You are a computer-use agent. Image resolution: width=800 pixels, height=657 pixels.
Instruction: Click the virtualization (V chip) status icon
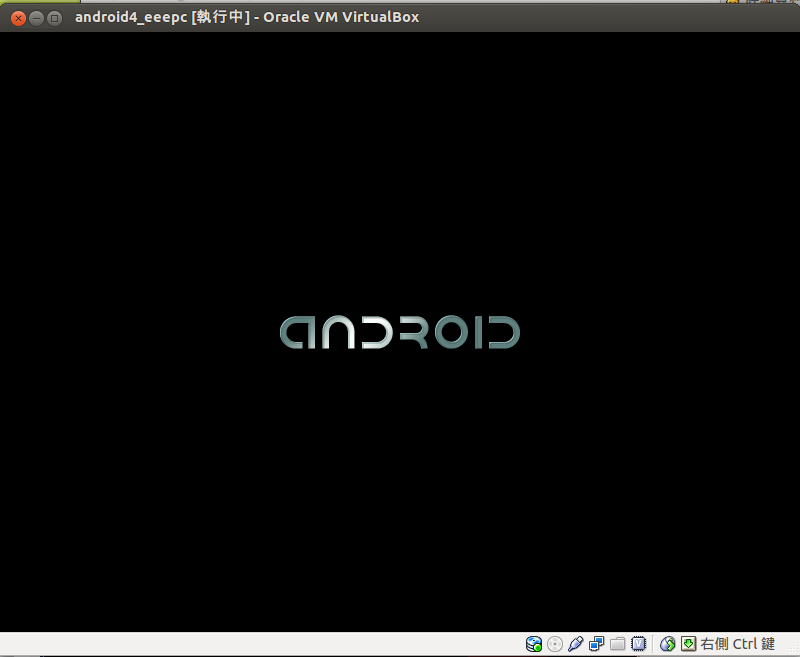[x=638, y=644]
